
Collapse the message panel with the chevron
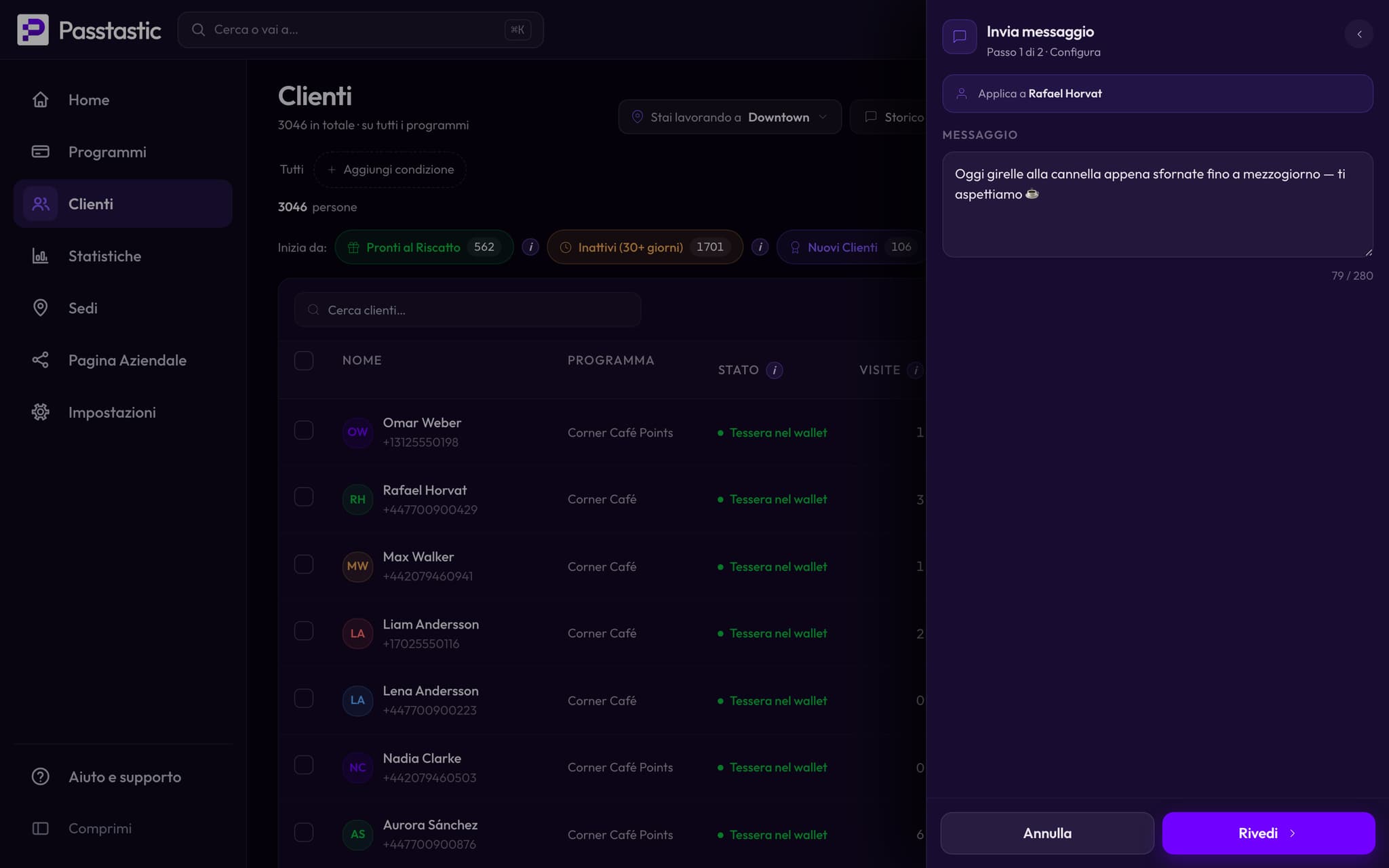pyautogui.click(x=1359, y=34)
